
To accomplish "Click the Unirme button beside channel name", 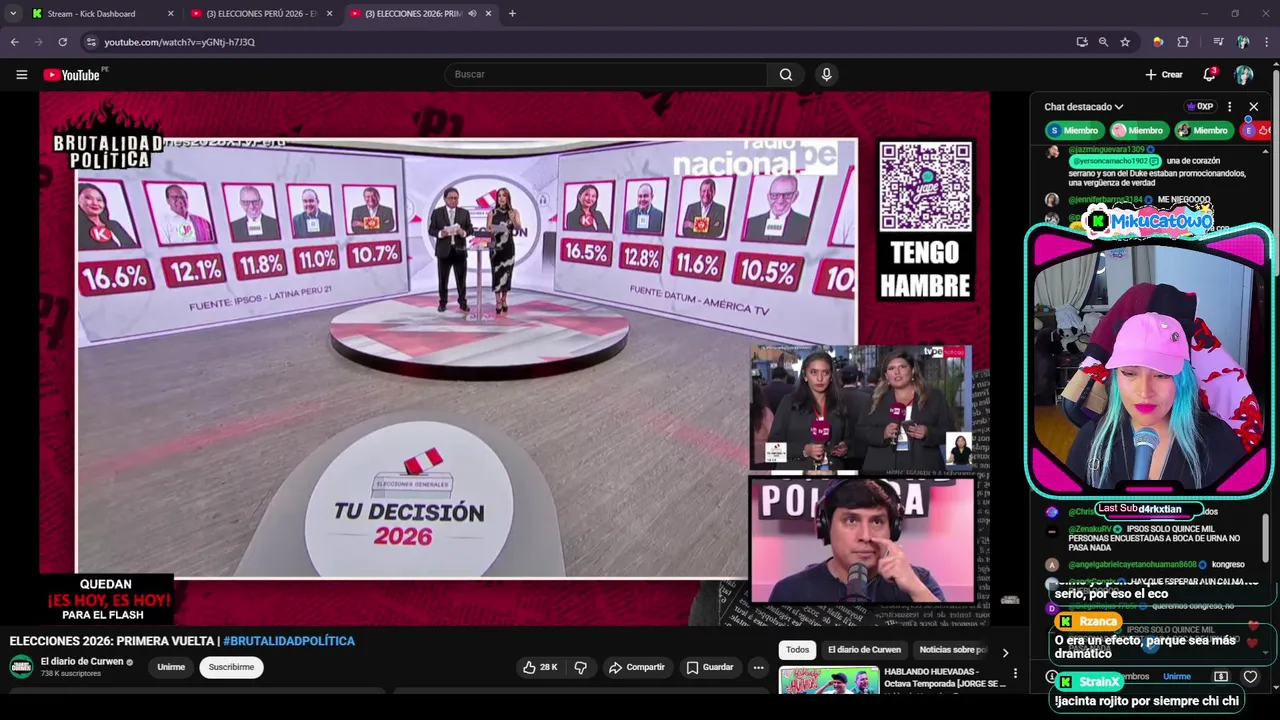I will coord(171,667).
